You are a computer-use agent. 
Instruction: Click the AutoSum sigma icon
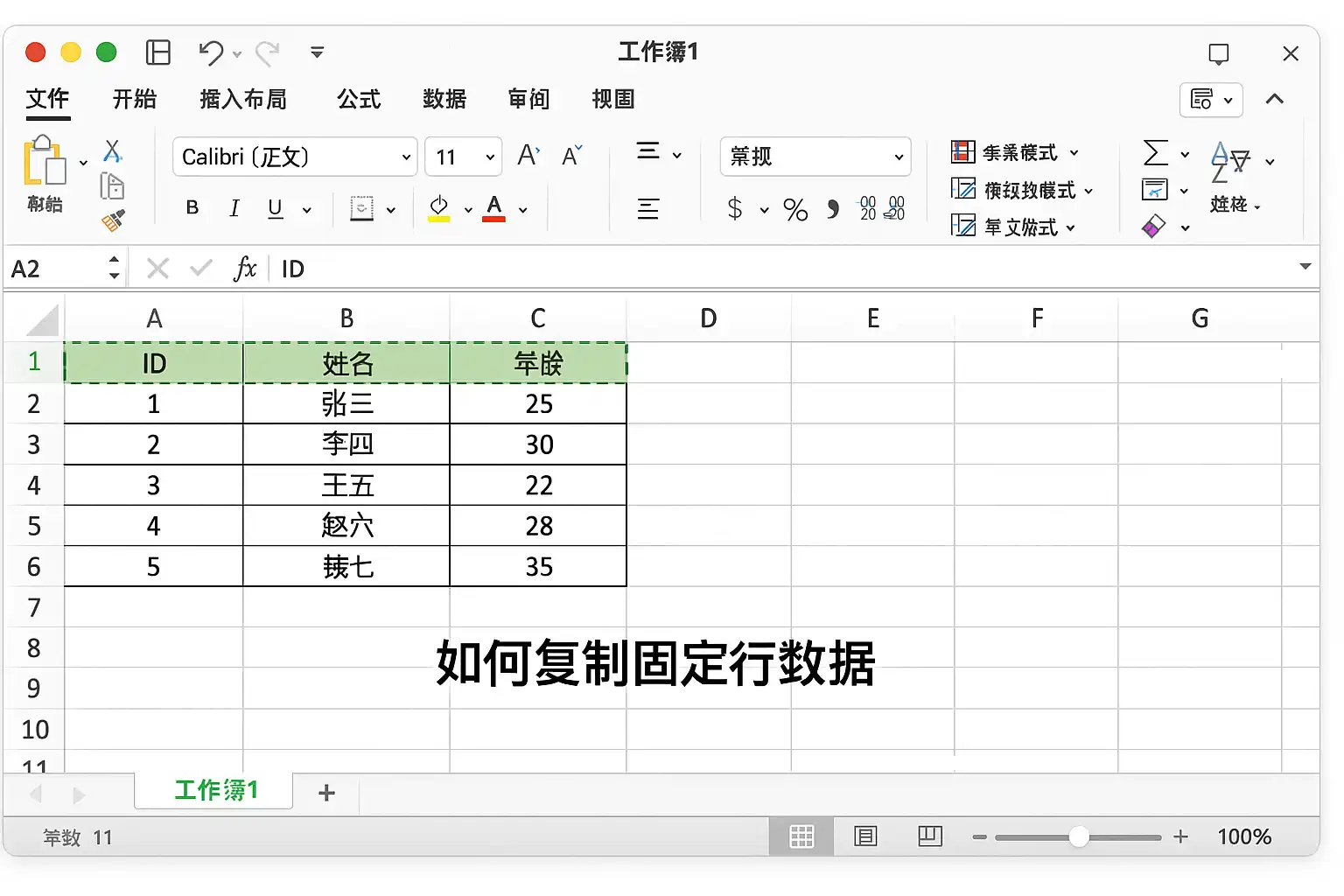pyautogui.click(x=1156, y=153)
